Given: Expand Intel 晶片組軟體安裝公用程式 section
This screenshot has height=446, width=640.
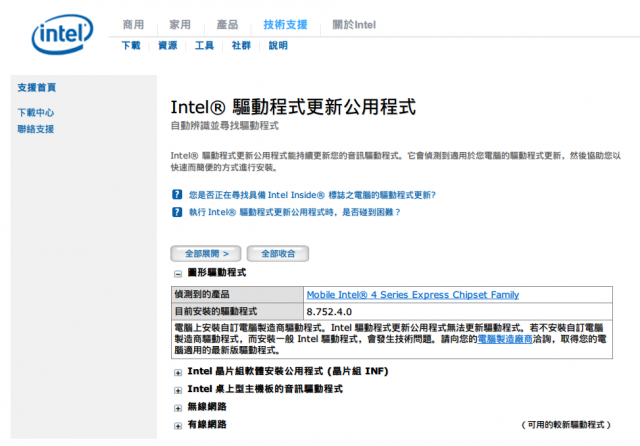Looking at the screenshot, I should point(178,373).
